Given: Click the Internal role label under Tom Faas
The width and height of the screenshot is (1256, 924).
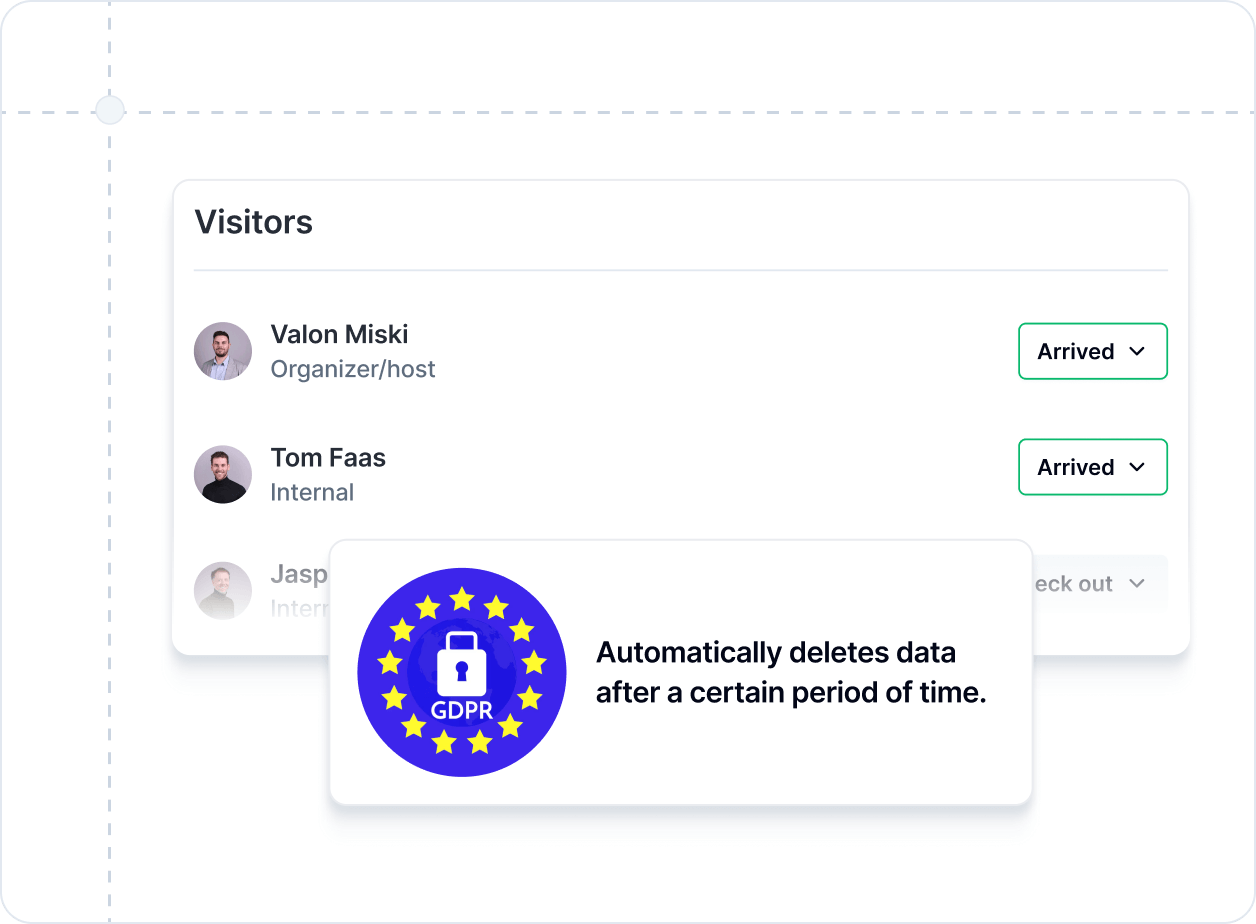Looking at the screenshot, I should [x=312, y=492].
